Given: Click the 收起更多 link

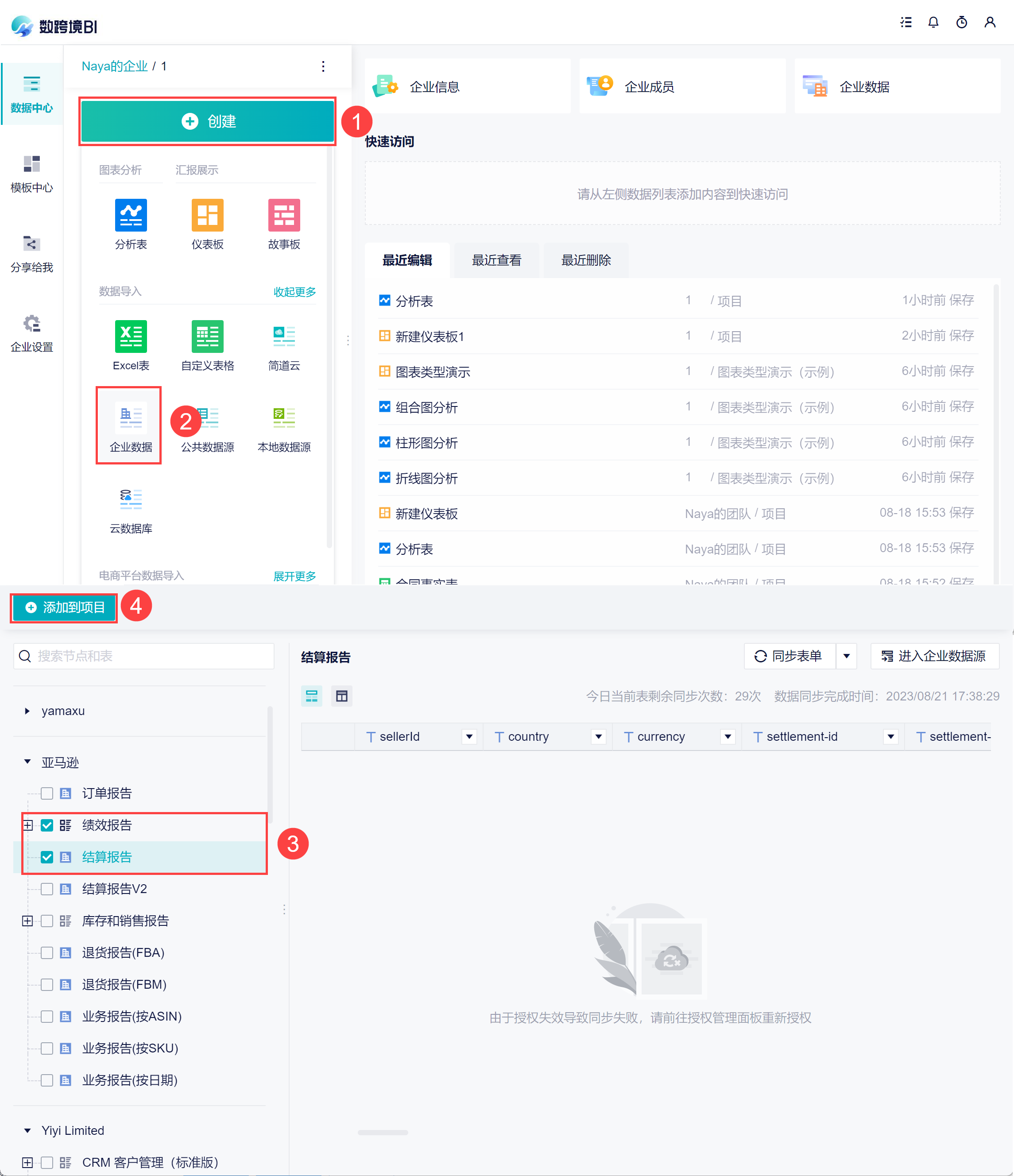Looking at the screenshot, I should coord(294,291).
